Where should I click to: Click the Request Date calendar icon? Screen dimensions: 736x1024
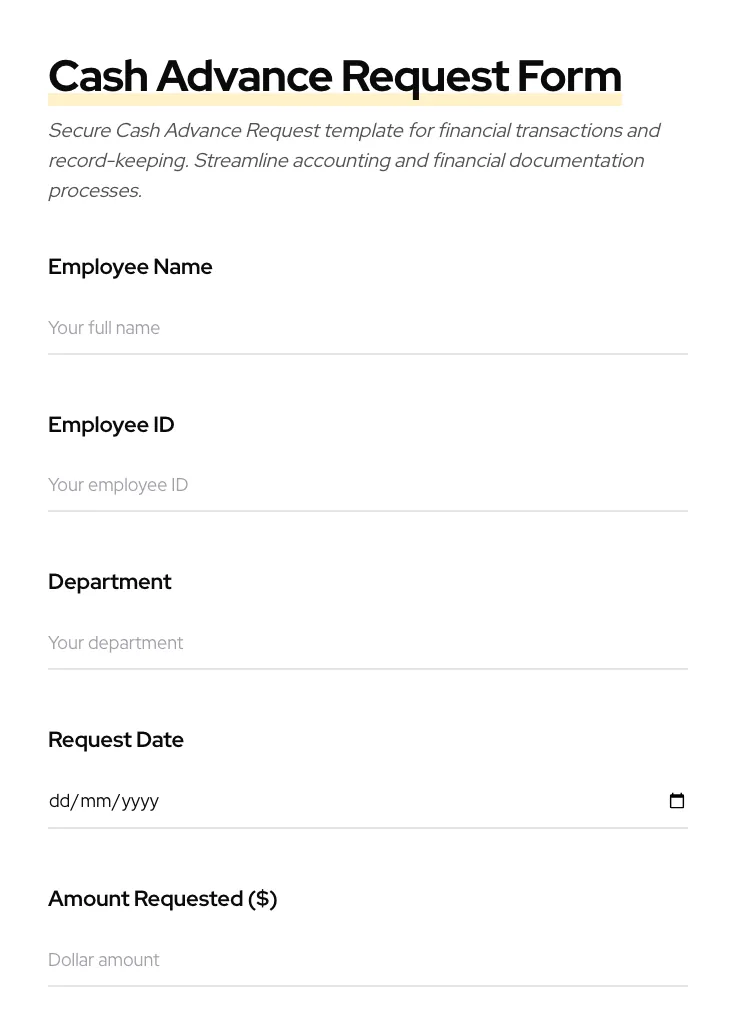[677, 800]
